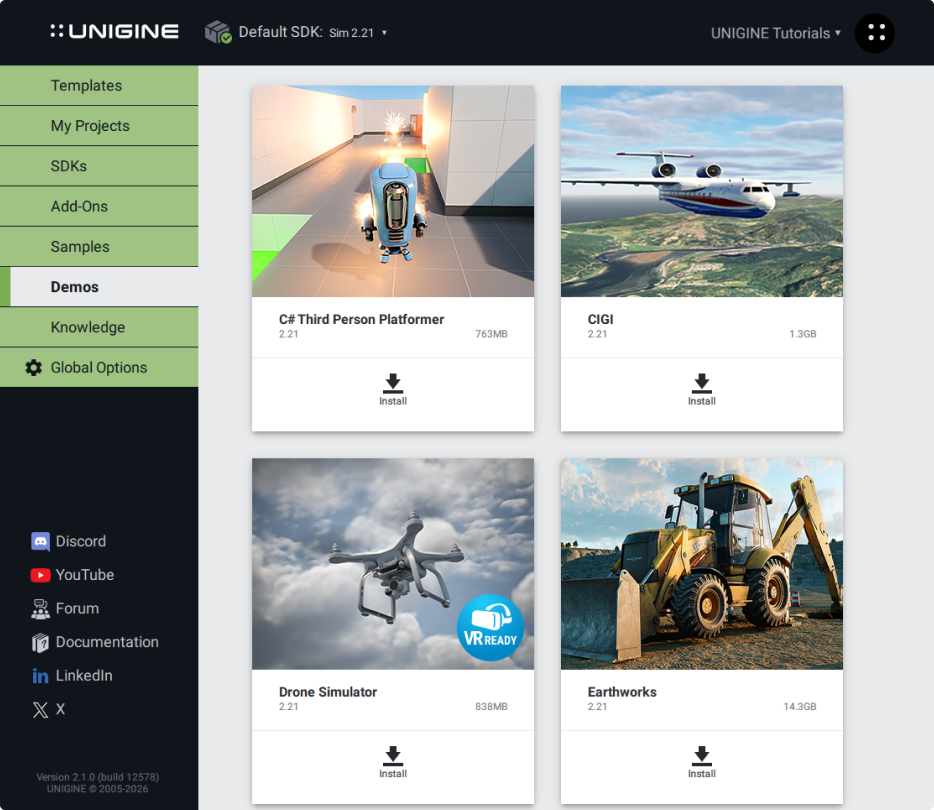Open the Discord link
The height and width of the screenshot is (810, 934).
[80, 541]
